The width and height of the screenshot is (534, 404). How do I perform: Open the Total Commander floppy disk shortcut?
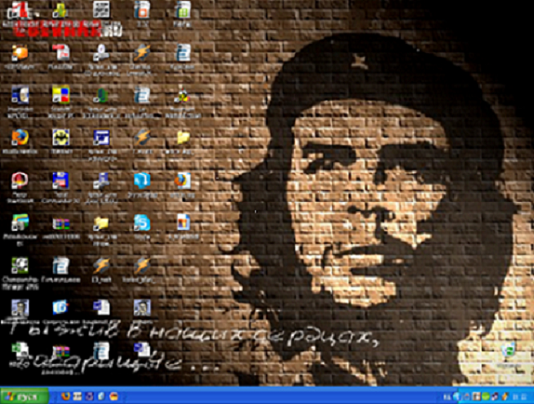(61, 181)
